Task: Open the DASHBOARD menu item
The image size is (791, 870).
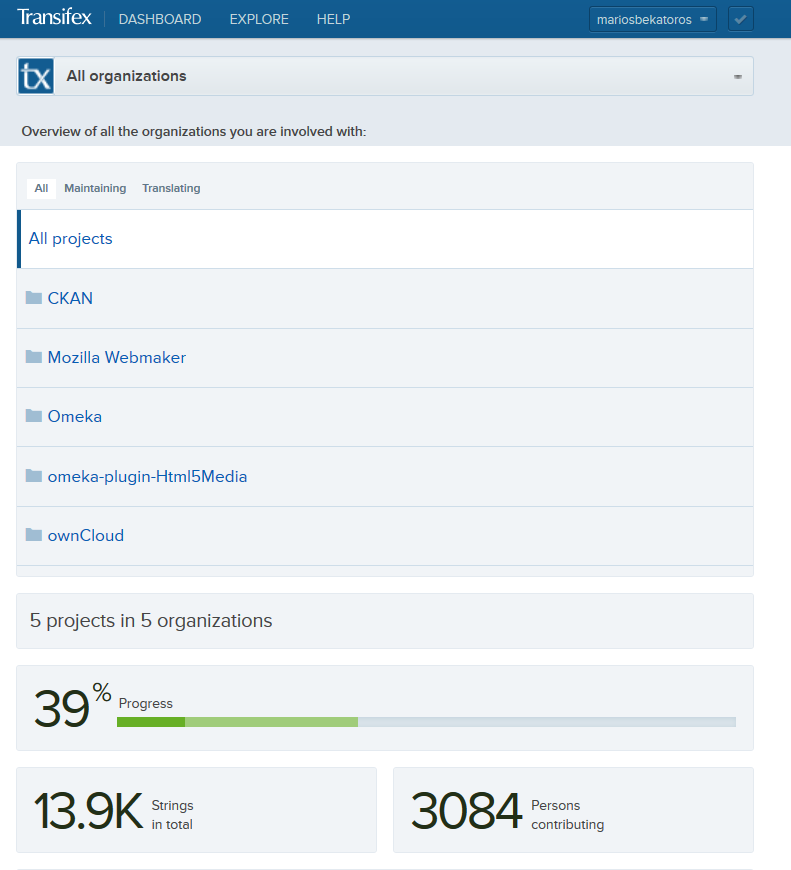Action: coord(160,19)
